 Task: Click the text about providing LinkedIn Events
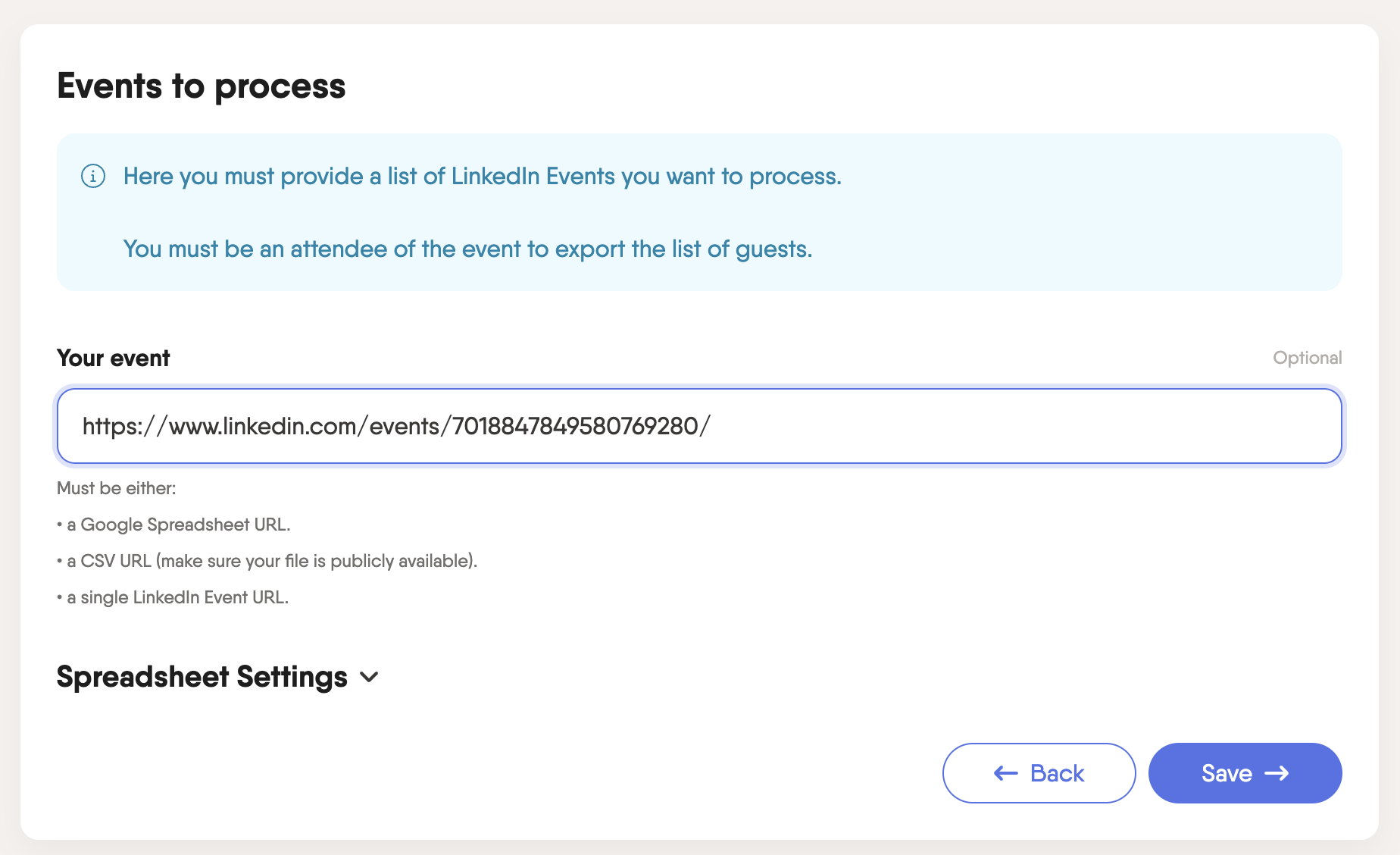(x=482, y=176)
